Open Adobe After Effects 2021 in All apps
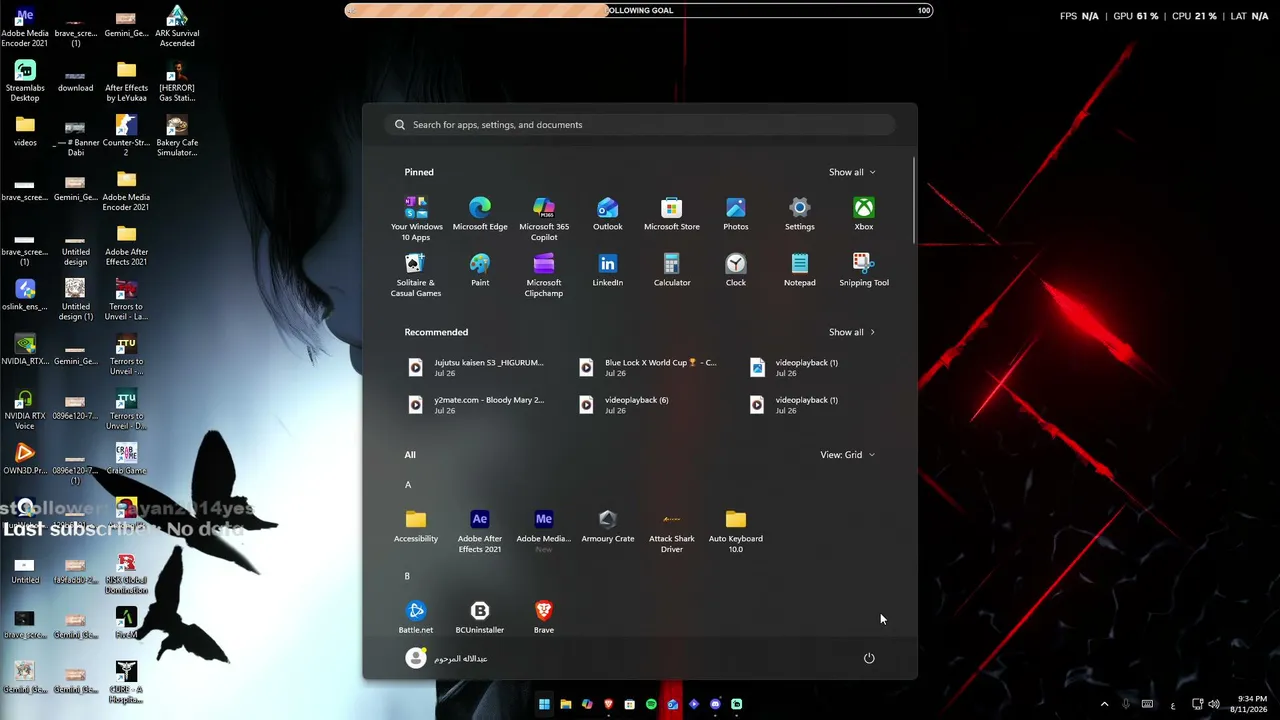Image resolution: width=1280 pixels, height=720 pixels. [x=480, y=530]
